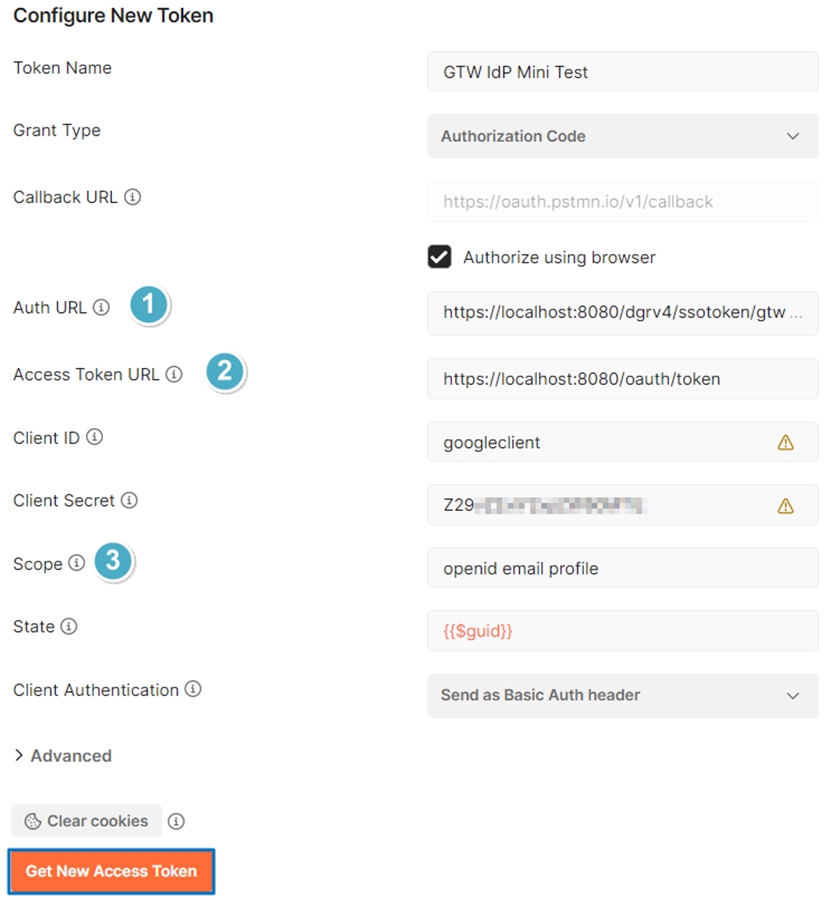The height and width of the screenshot is (900, 840).
Task: Click the Scope input field
Action: pyautogui.click(x=622, y=568)
